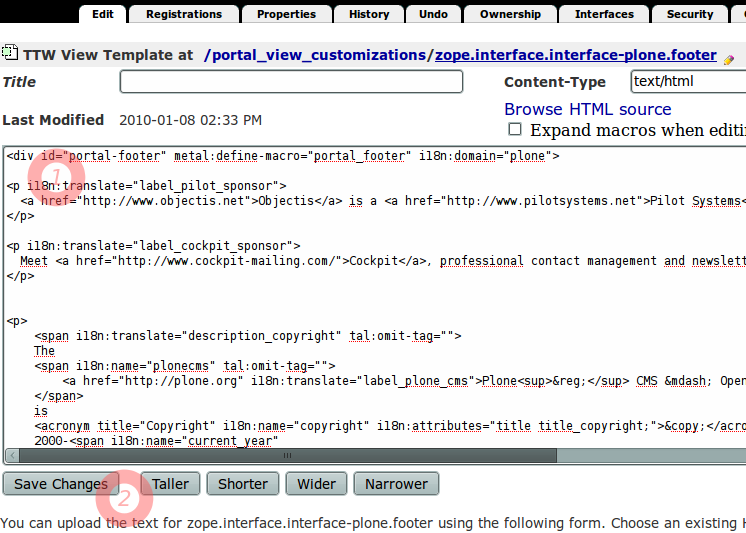Follow the /portal_view_customizations breadcrumb link
The width and height of the screenshot is (746, 533).
coord(316,55)
